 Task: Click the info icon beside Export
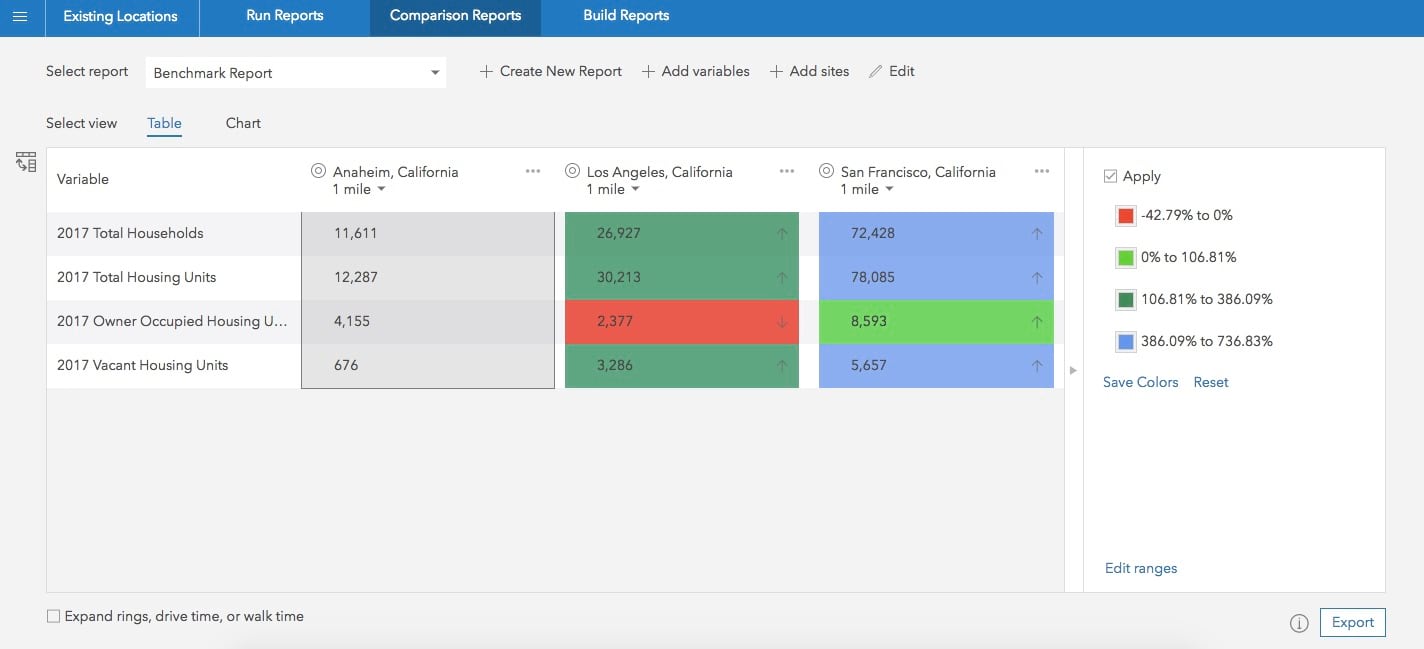coord(1299,623)
